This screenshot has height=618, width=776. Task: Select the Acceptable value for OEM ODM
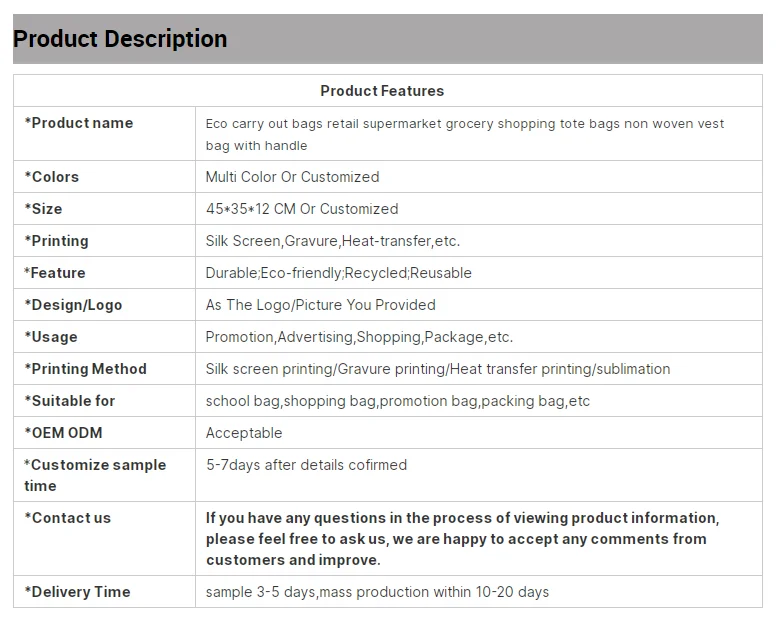pos(243,433)
